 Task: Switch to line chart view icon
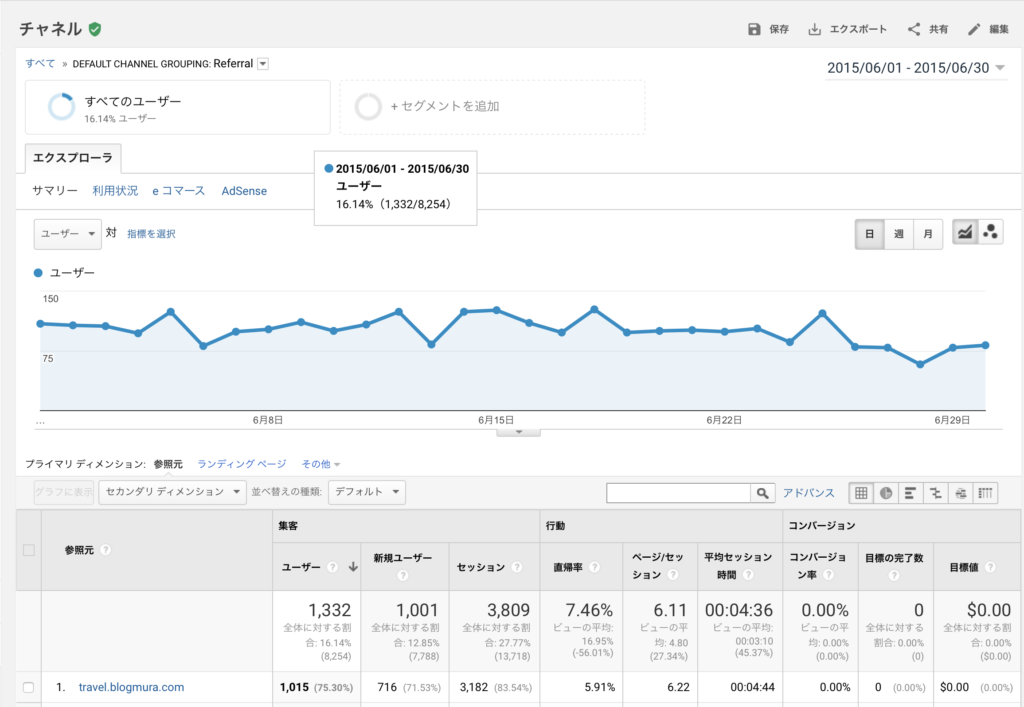(965, 232)
